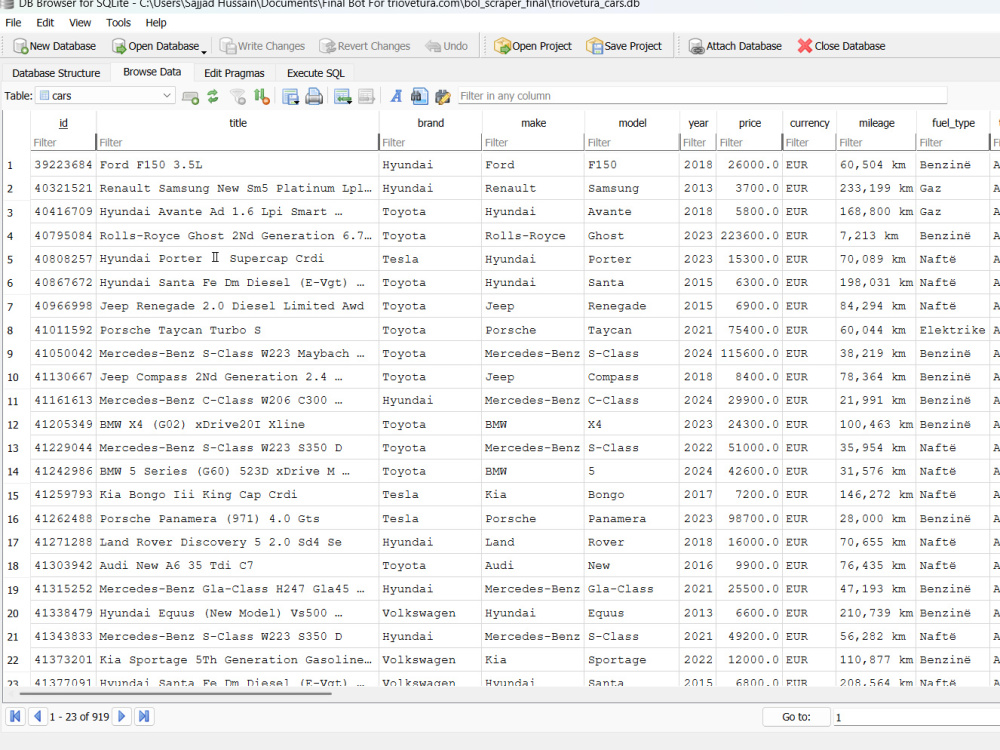Image resolution: width=1000 pixels, height=750 pixels.
Task: Click the fuel type cell 'Elektrike'
Action: 952,330
